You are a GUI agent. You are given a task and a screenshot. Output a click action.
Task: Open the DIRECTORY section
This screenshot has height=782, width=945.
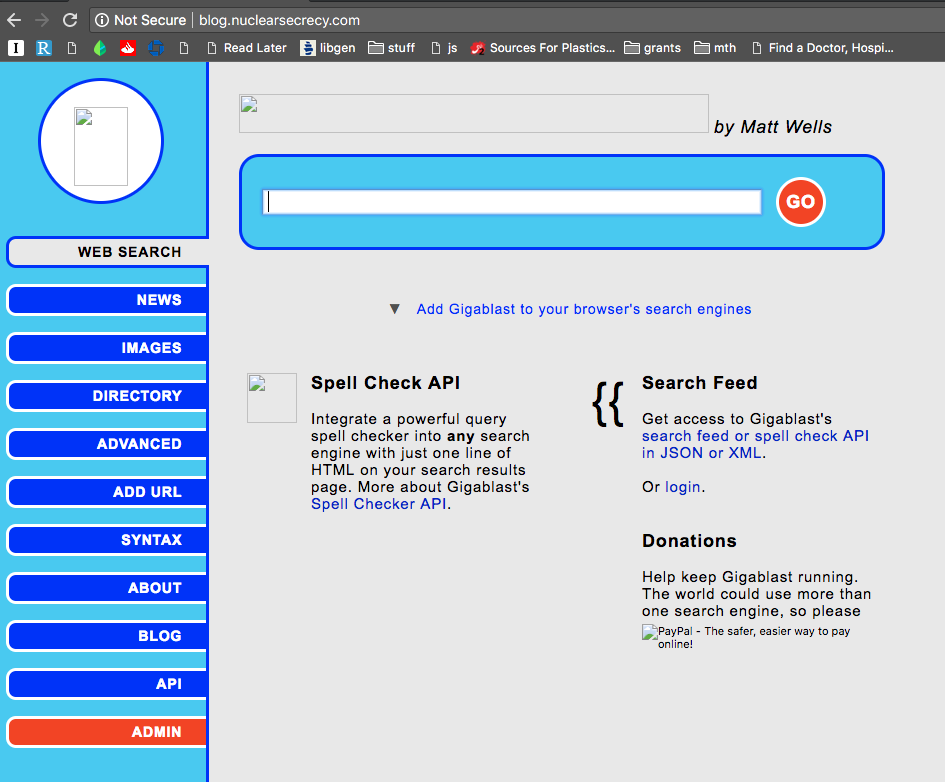point(107,396)
